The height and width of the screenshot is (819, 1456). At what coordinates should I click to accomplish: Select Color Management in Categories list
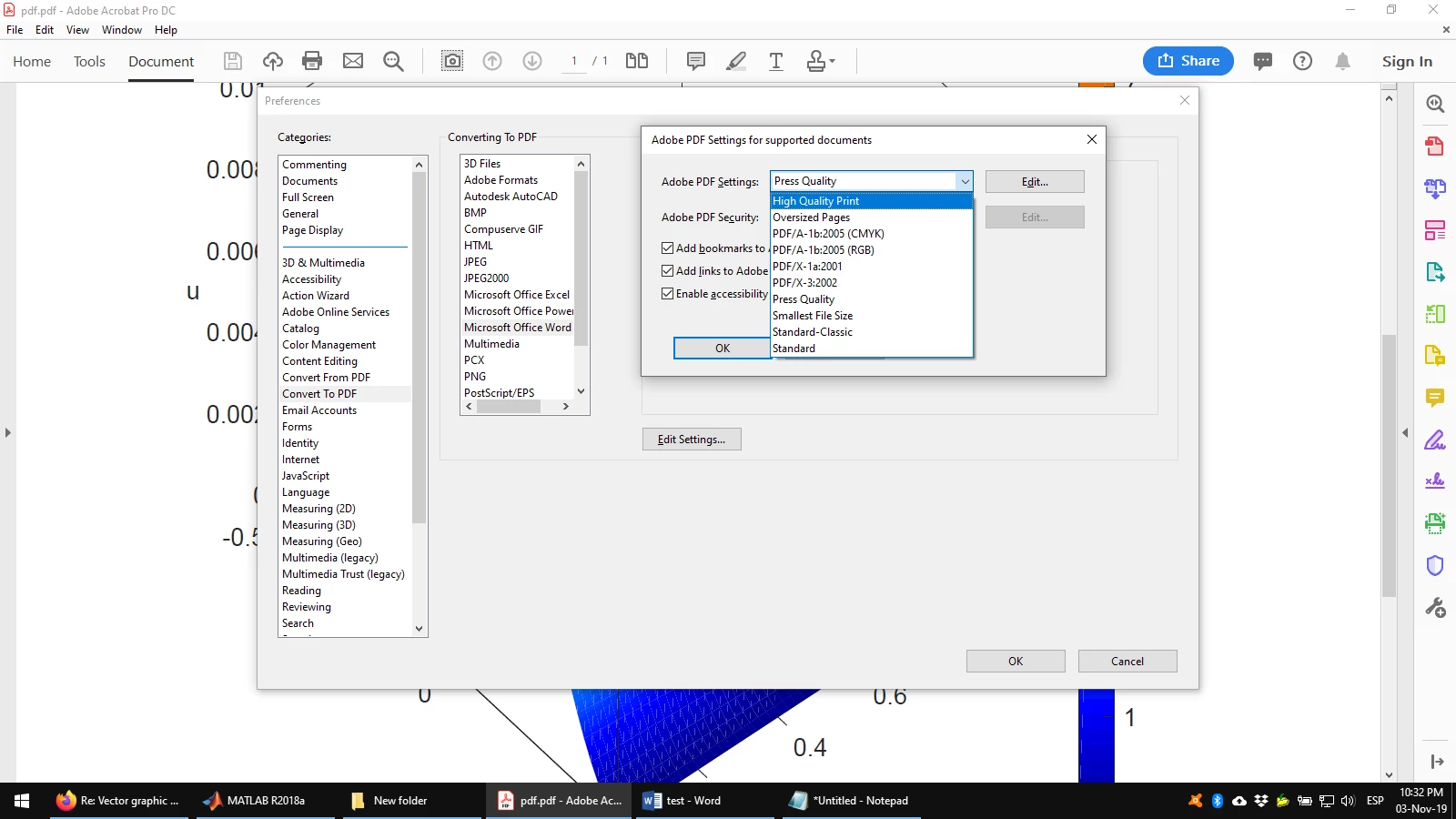(x=329, y=345)
